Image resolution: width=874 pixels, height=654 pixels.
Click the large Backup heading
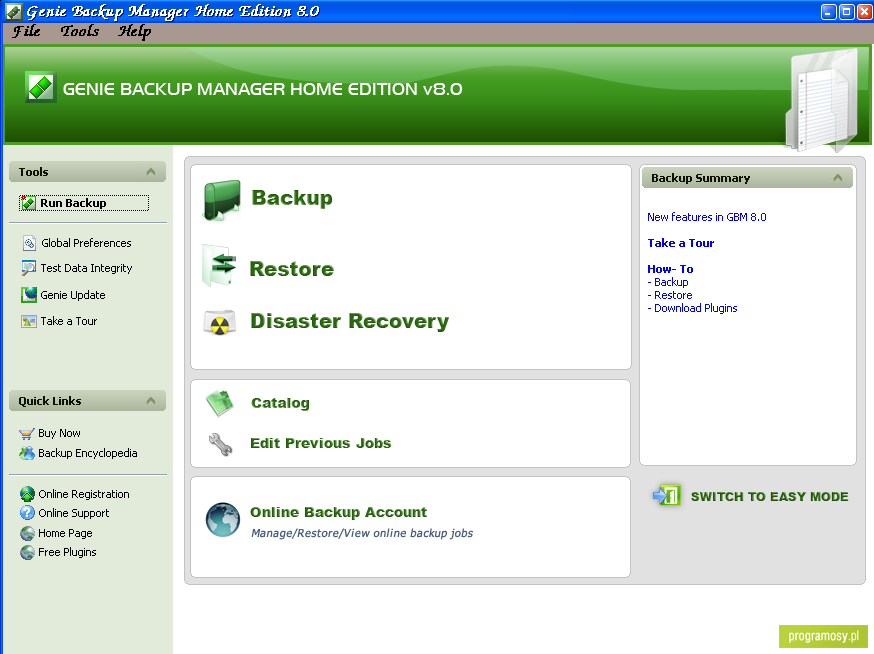(x=292, y=197)
